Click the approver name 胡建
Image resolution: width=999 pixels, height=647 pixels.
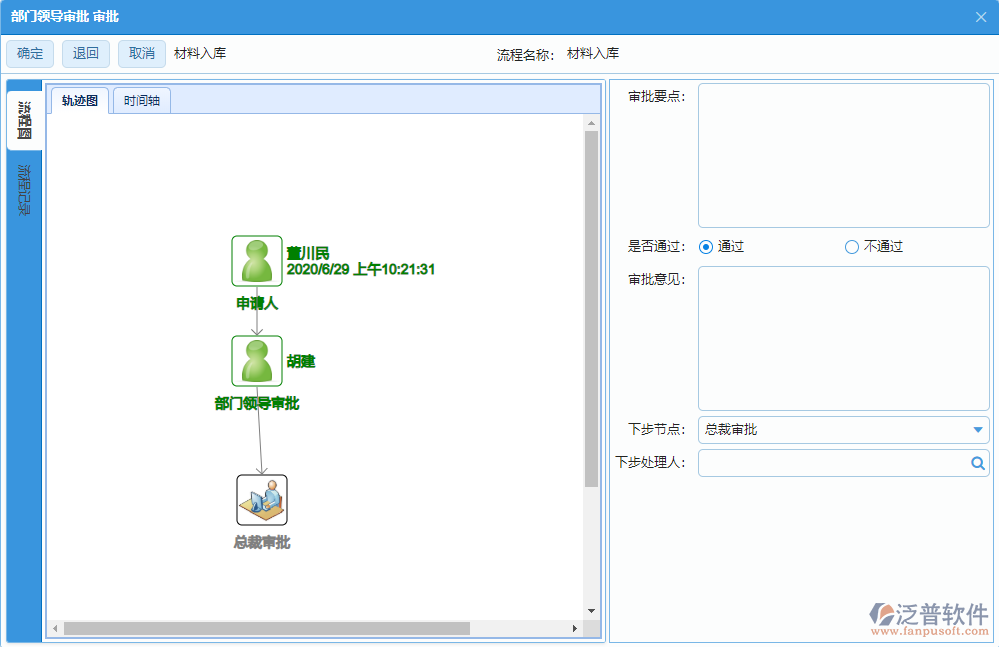click(x=301, y=362)
